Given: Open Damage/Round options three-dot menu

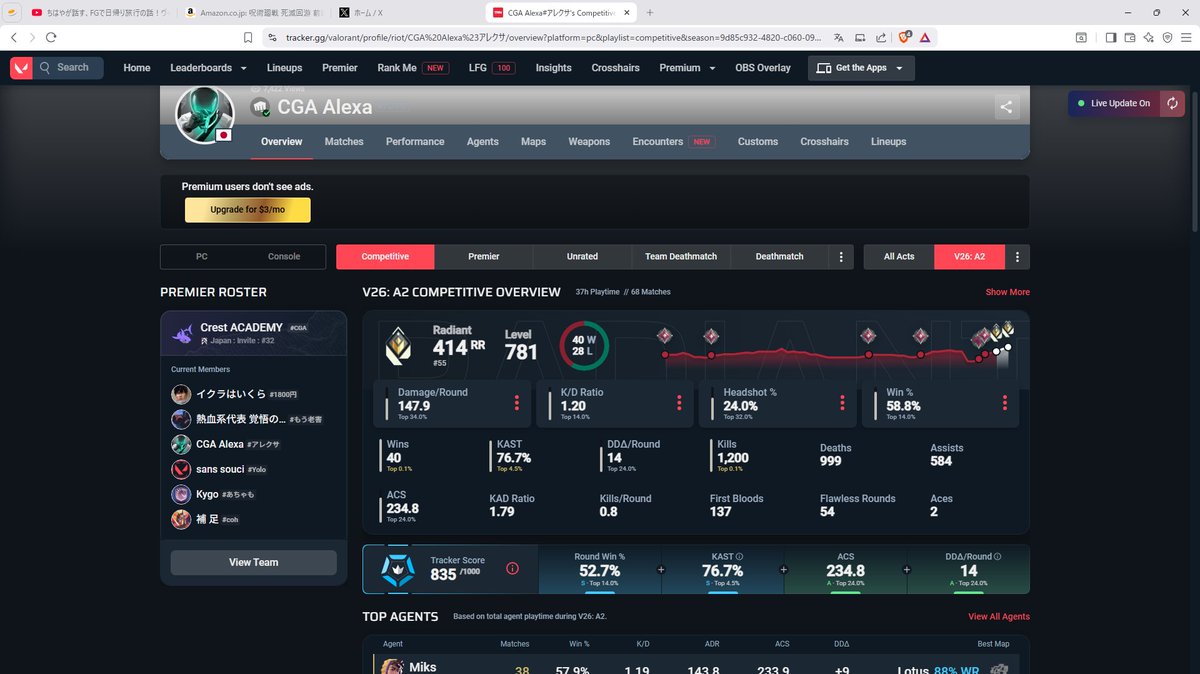Looking at the screenshot, I should [x=517, y=403].
